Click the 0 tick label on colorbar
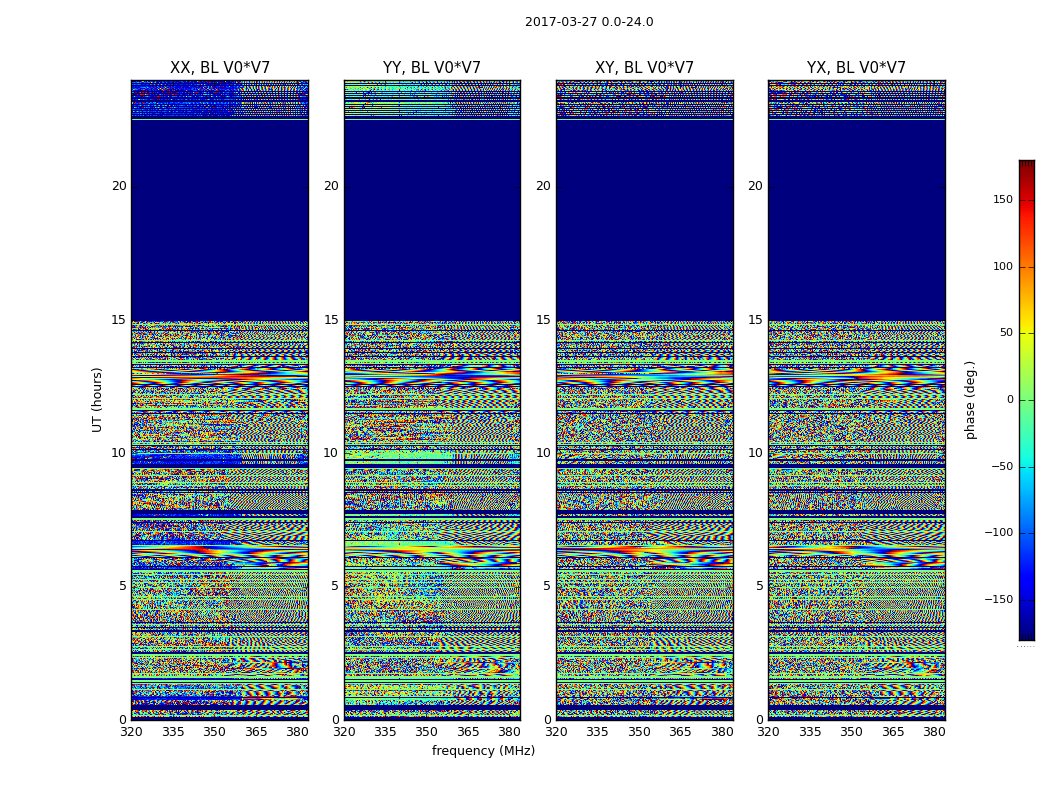The image size is (1050, 800). point(1010,400)
